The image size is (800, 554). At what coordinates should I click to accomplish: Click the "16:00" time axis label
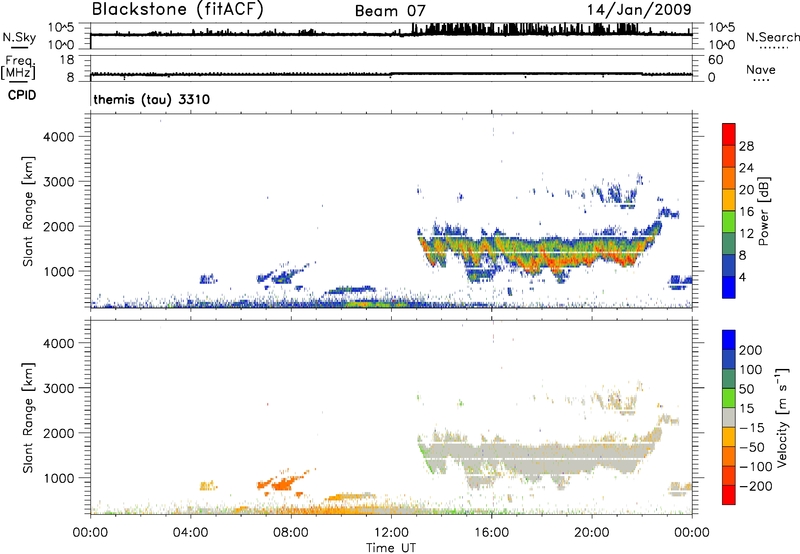491,532
